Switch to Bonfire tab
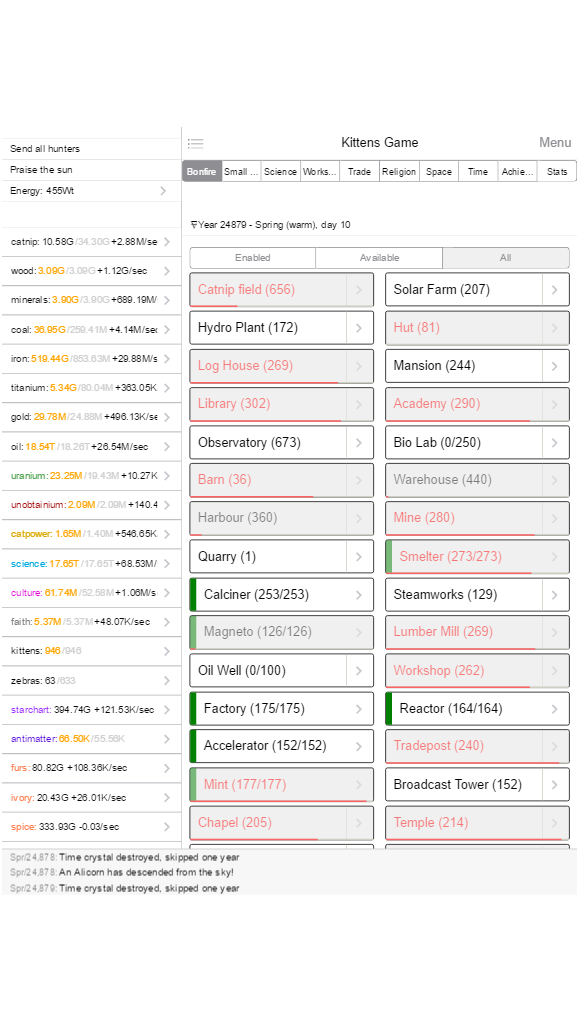This screenshot has height=1023, width=577. pyautogui.click(x=202, y=172)
